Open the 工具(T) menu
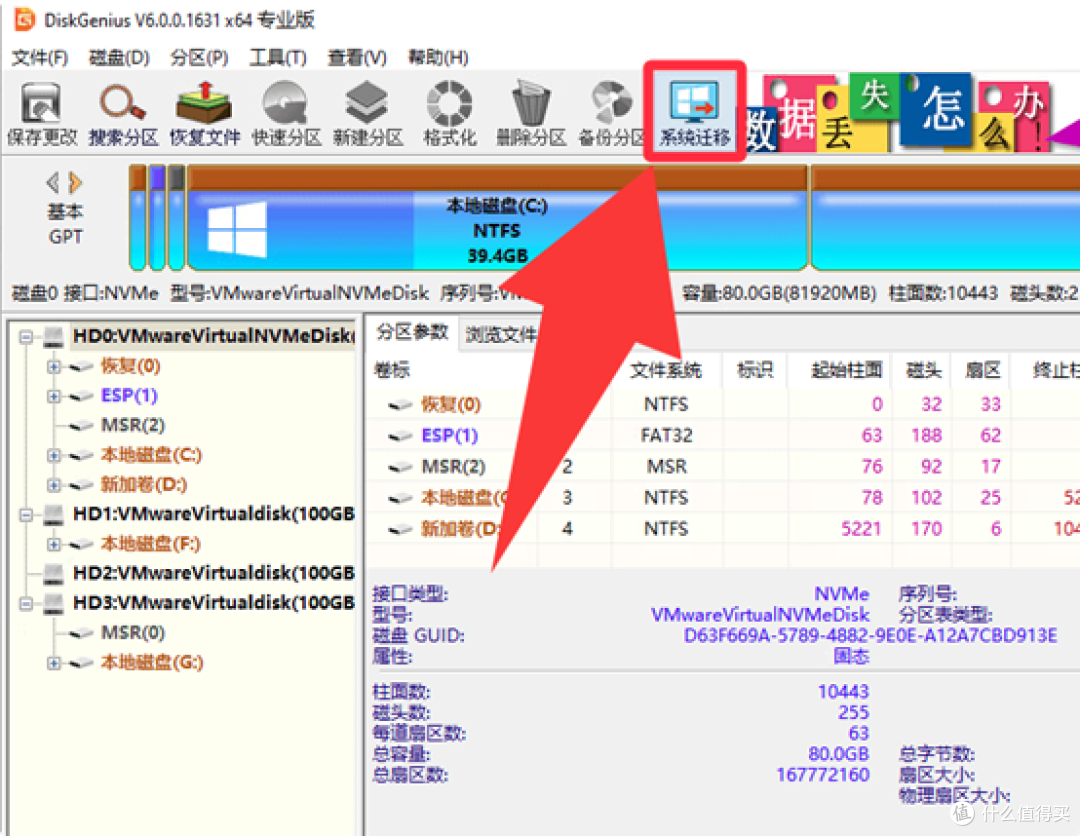This screenshot has height=836, width=1080. pyautogui.click(x=278, y=57)
